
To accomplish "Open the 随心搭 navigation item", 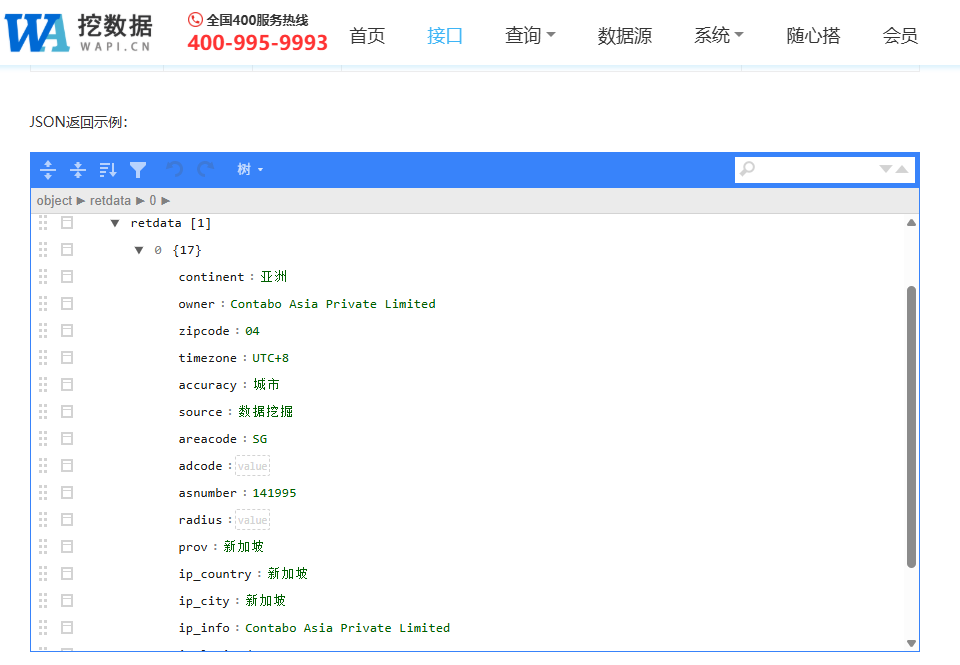I will [x=813, y=36].
